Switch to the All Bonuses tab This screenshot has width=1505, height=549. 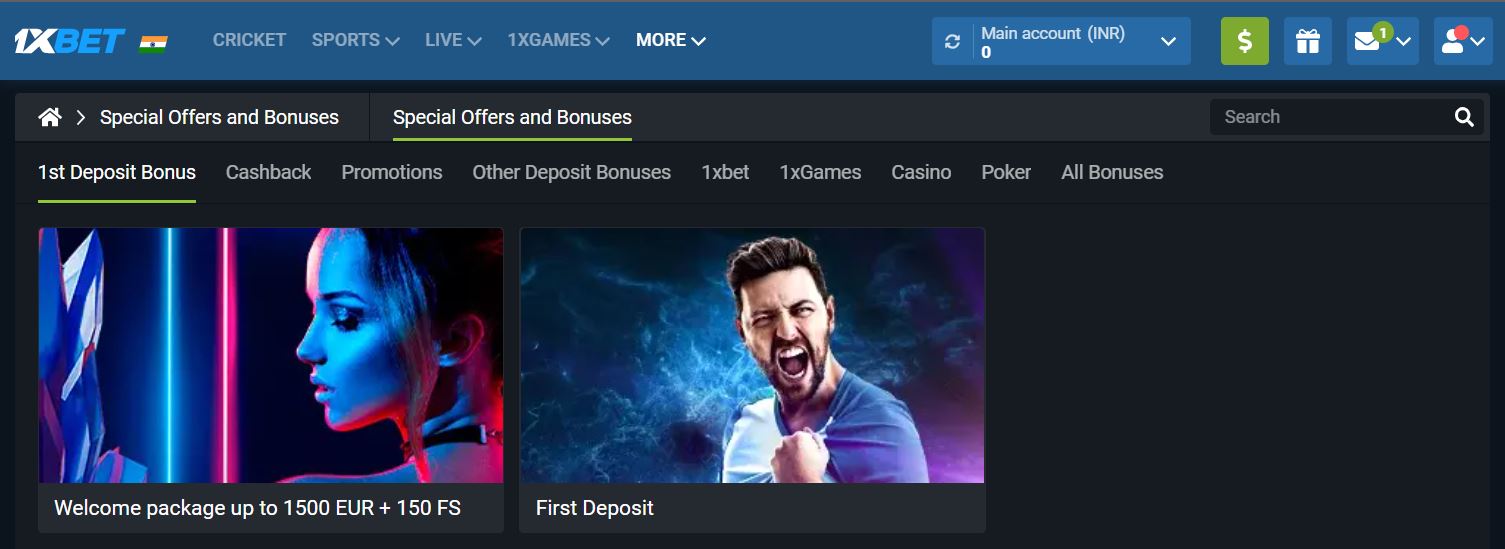tap(1112, 172)
